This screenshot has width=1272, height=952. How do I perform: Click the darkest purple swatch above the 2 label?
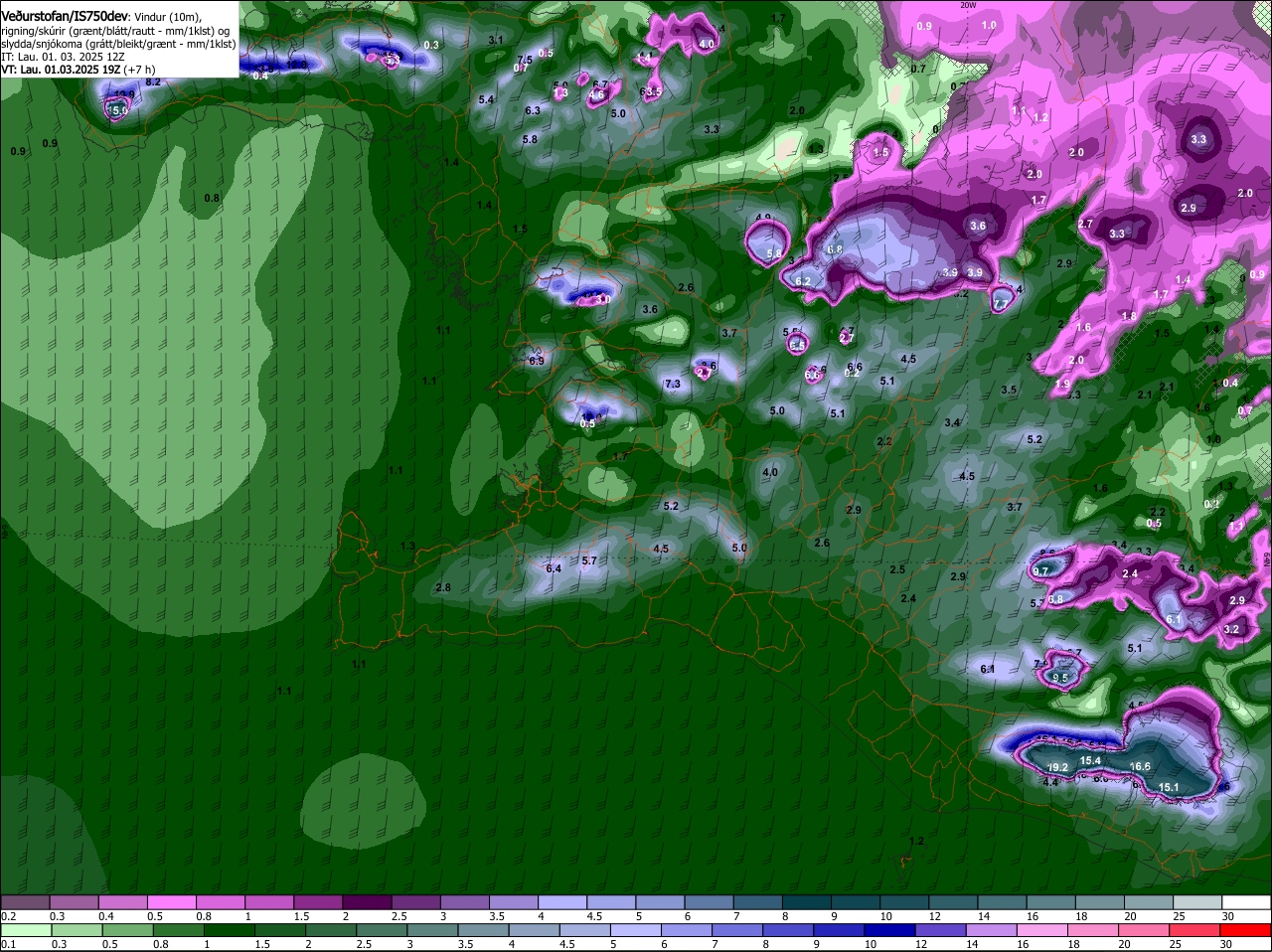(367, 902)
